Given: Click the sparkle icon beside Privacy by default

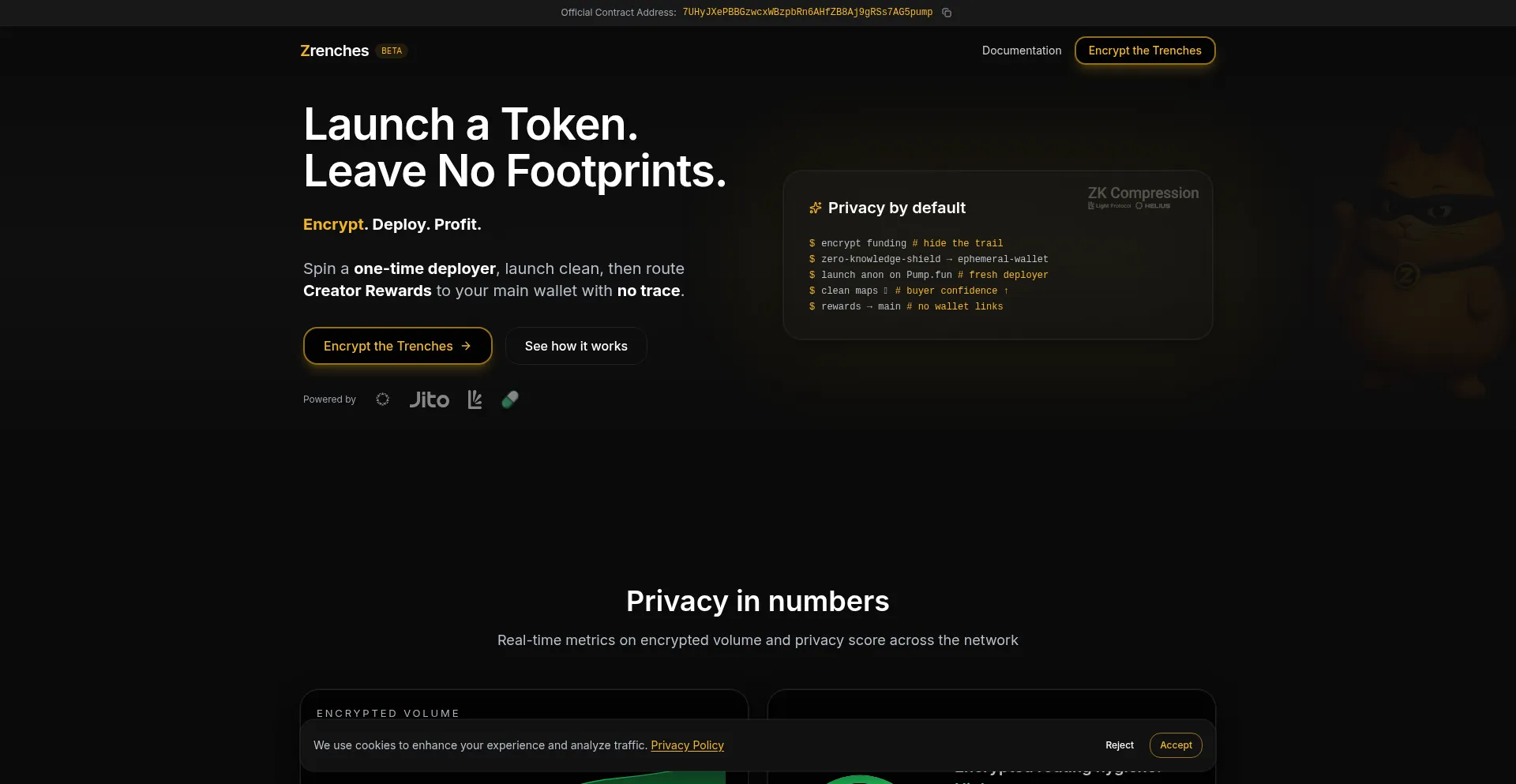Looking at the screenshot, I should pyautogui.click(x=815, y=208).
